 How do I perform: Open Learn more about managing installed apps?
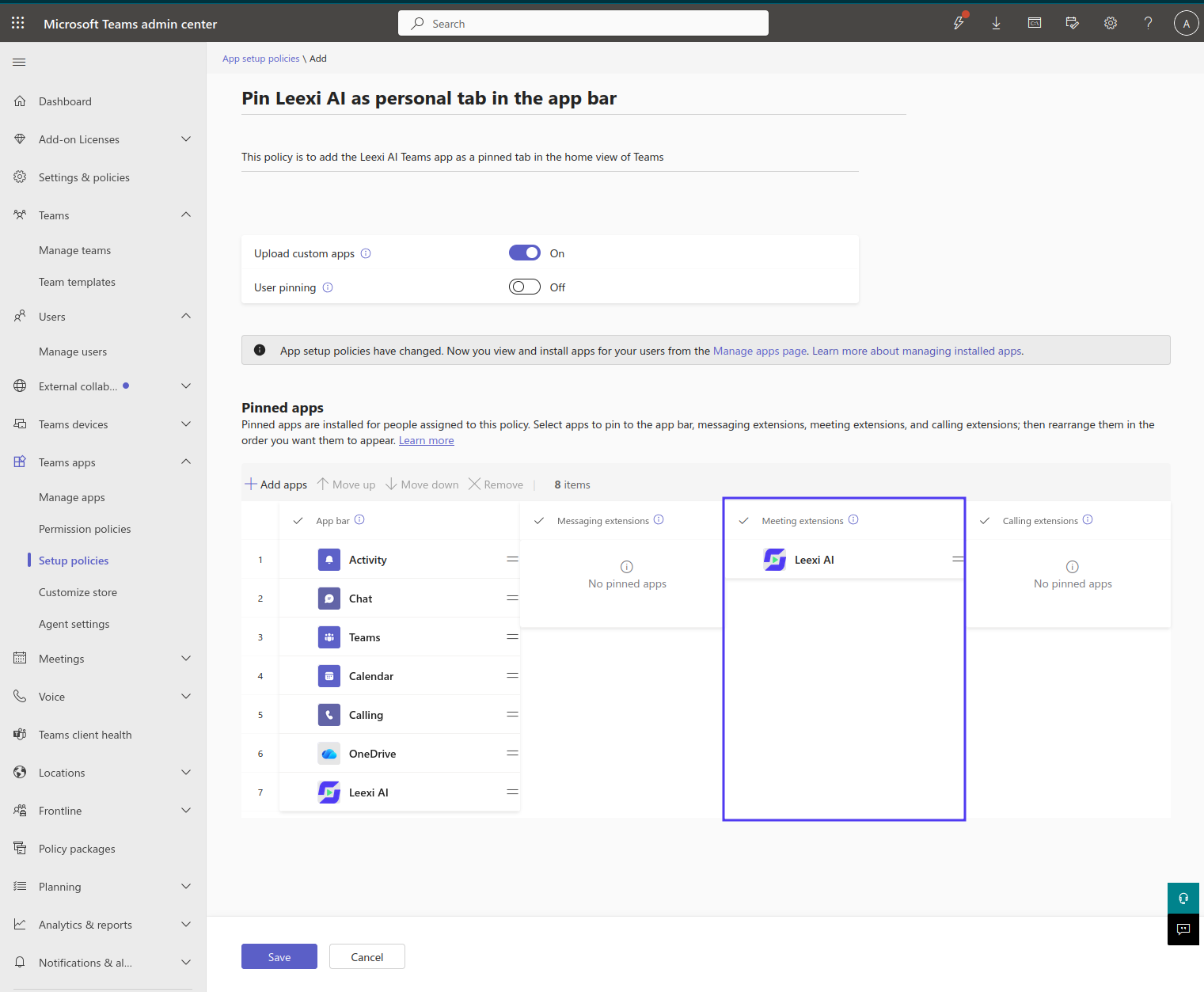[918, 351]
